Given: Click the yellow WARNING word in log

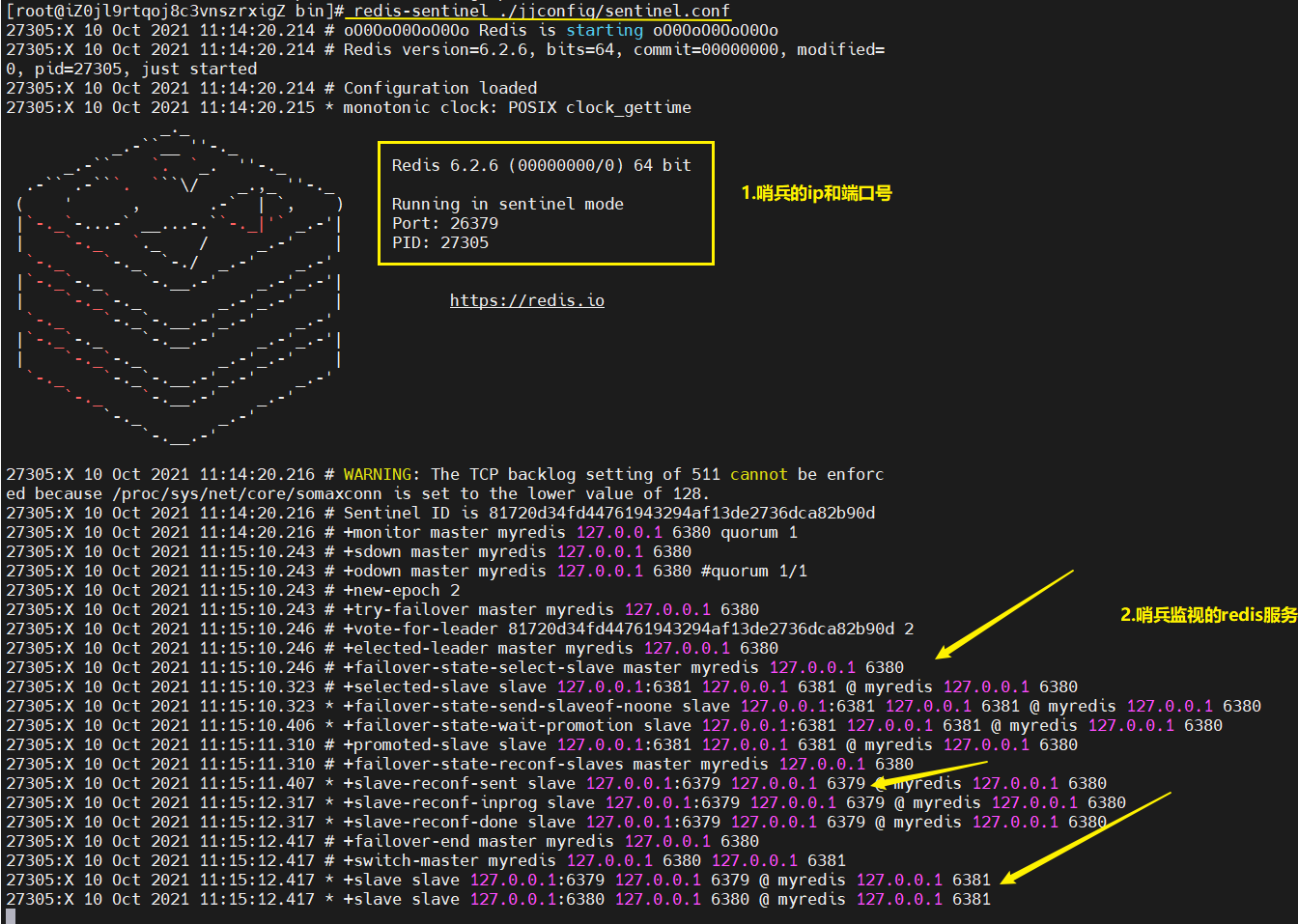Looking at the screenshot, I should pyautogui.click(x=378, y=474).
